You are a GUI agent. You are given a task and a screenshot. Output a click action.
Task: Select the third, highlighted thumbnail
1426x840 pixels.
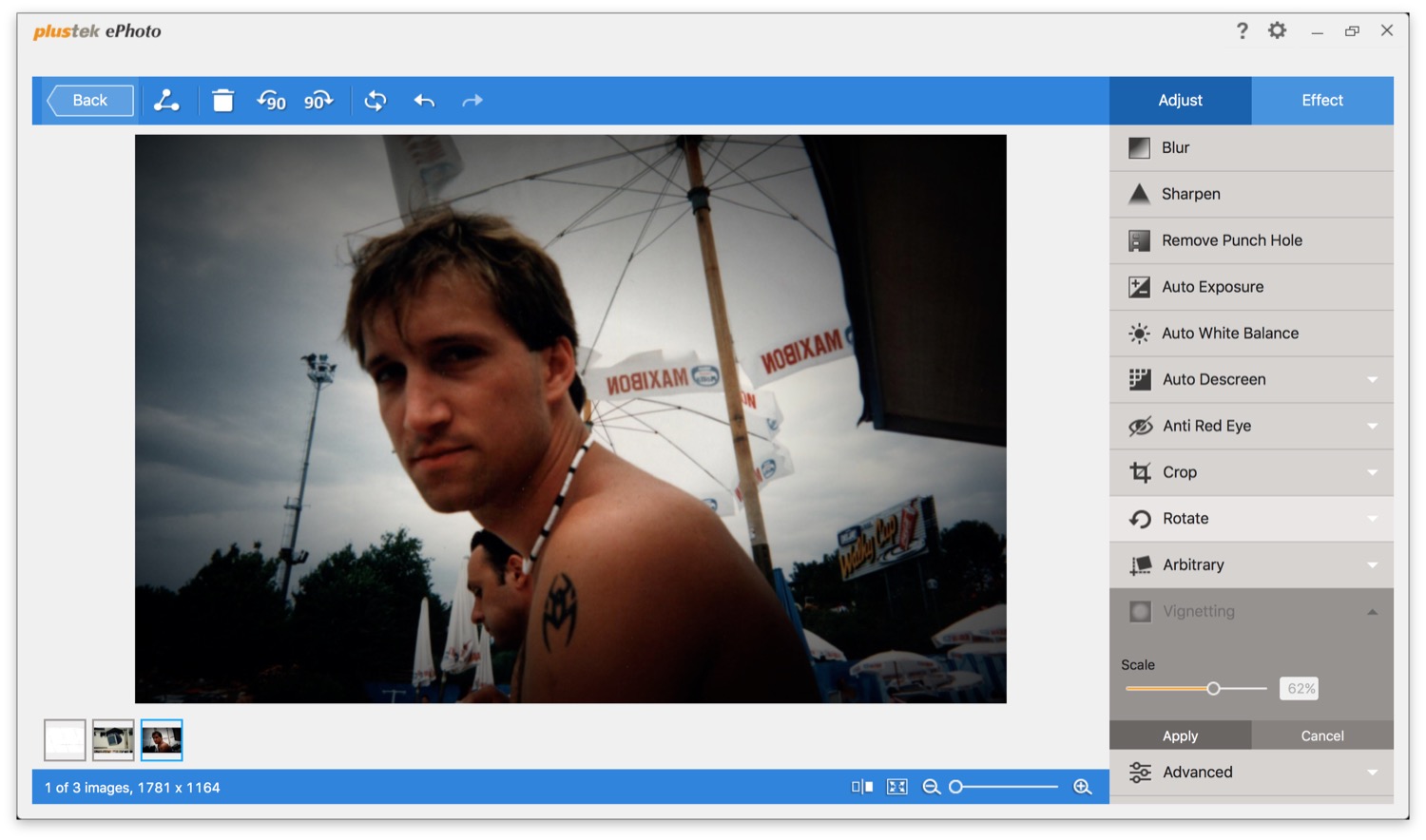(x=162, y=740)
